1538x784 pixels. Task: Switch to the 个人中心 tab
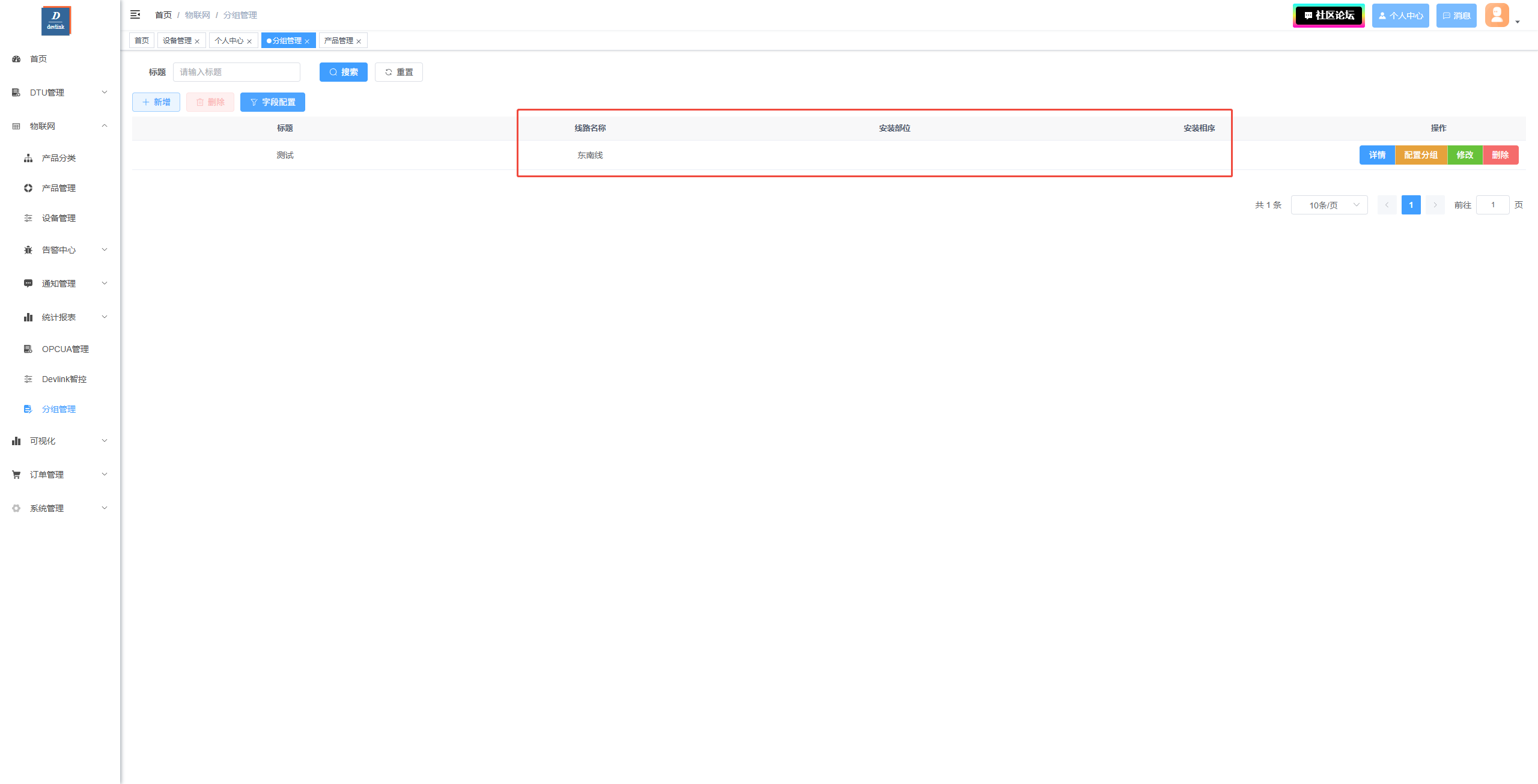coord(229,41)
